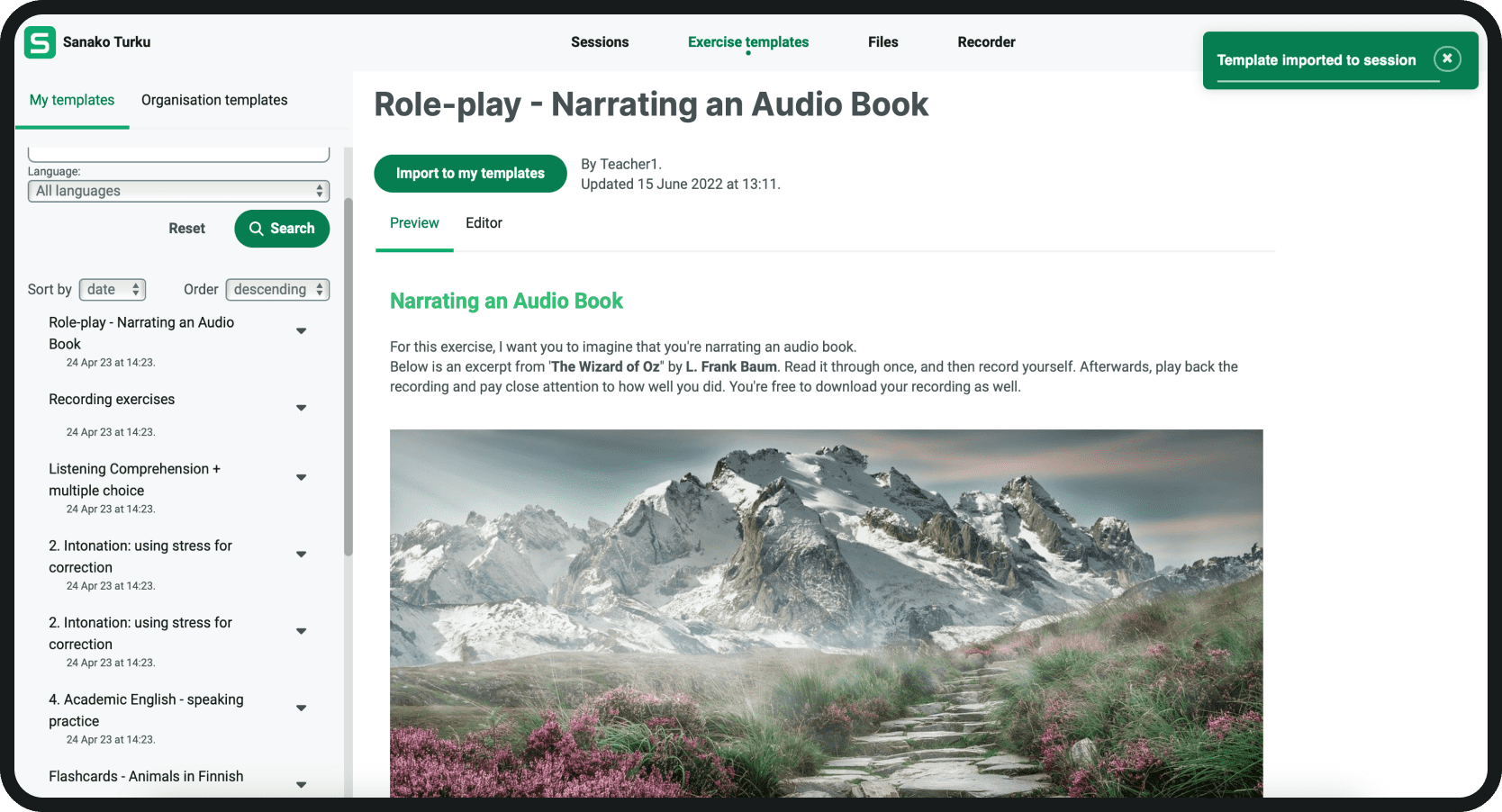
Task: Open the Language dropdown
Action: (178, 191)
